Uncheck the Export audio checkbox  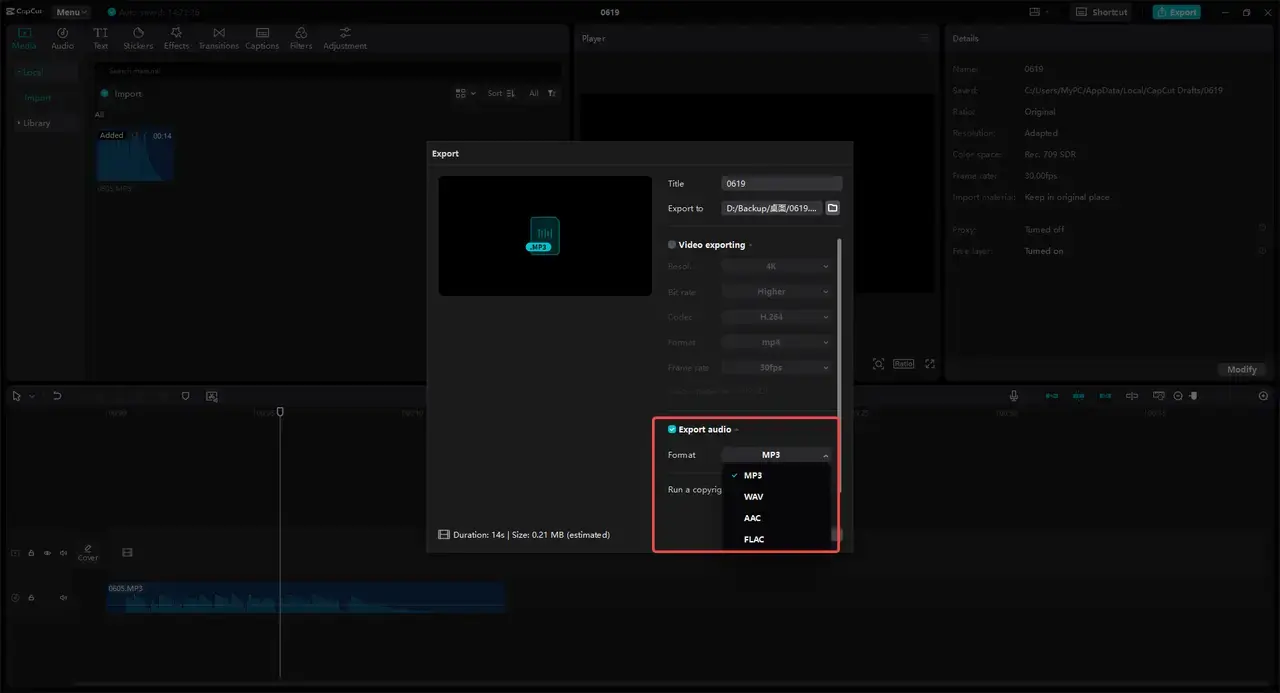(672, 429)
